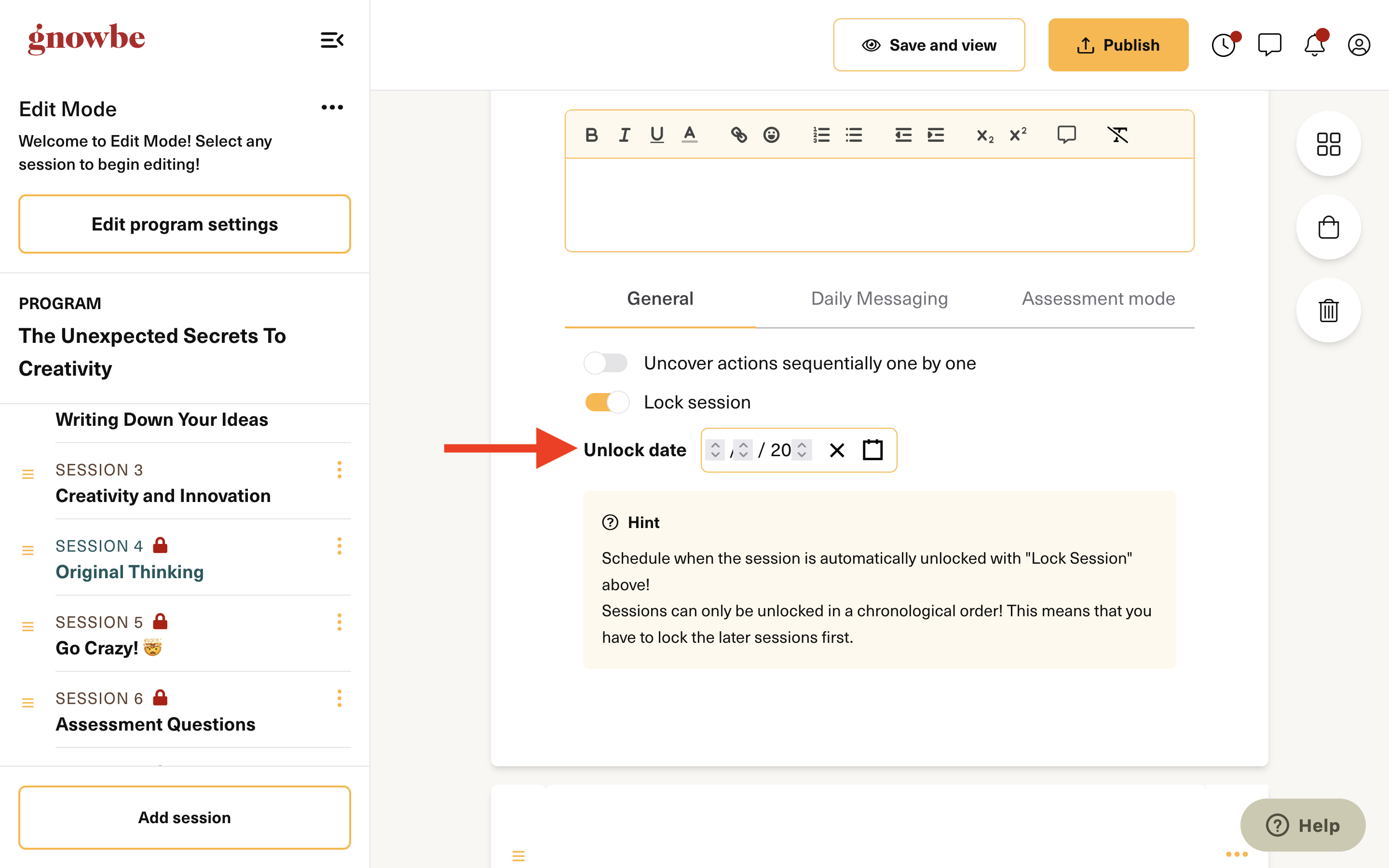1389x868 pixels.
Task: Open the chat messages icon
Action: point(1269,45)
